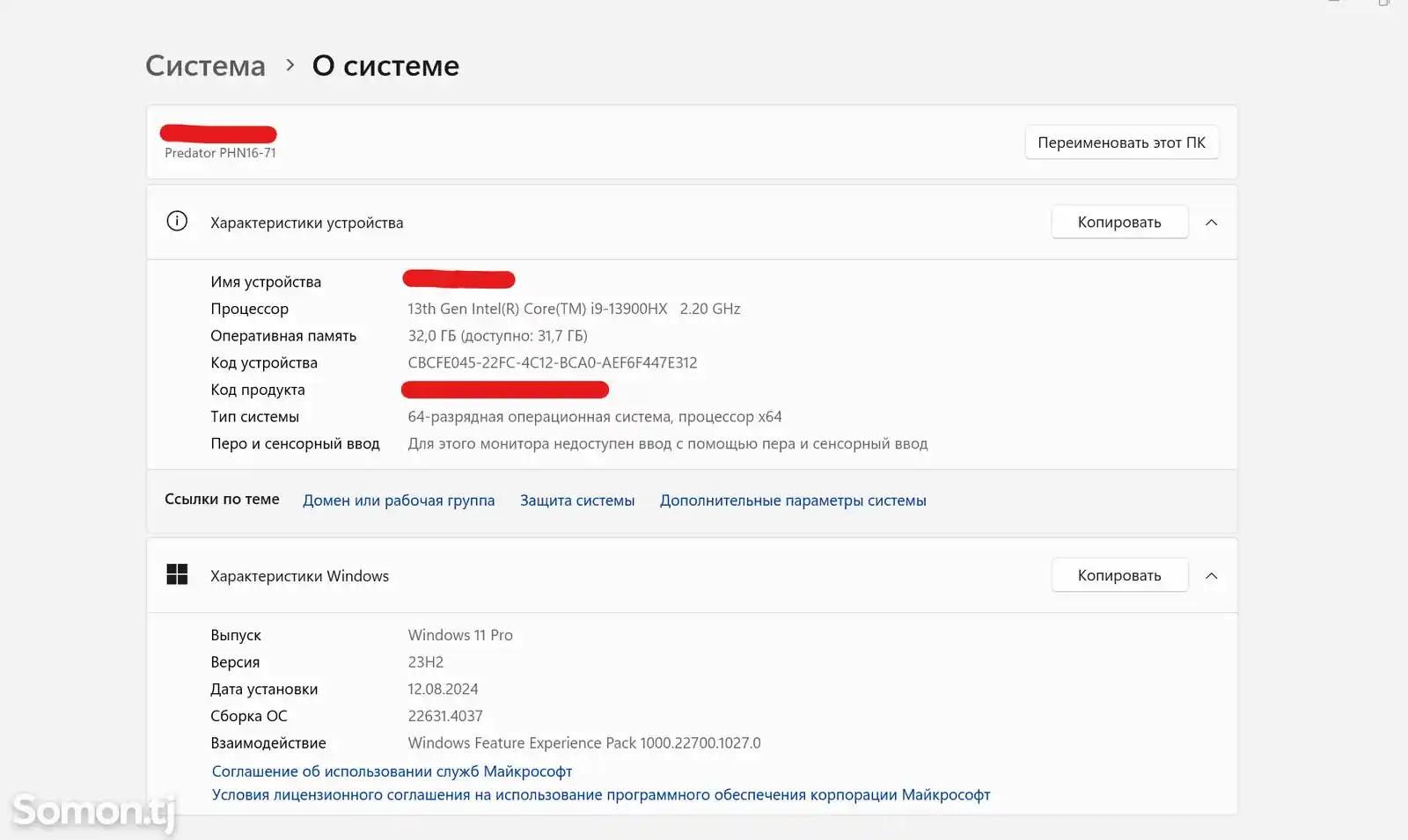The width and height of the screenshot is (1408, 840).
Task: Click the Windows logo icon beside Характеристики Windows
Action: [177, 574]
